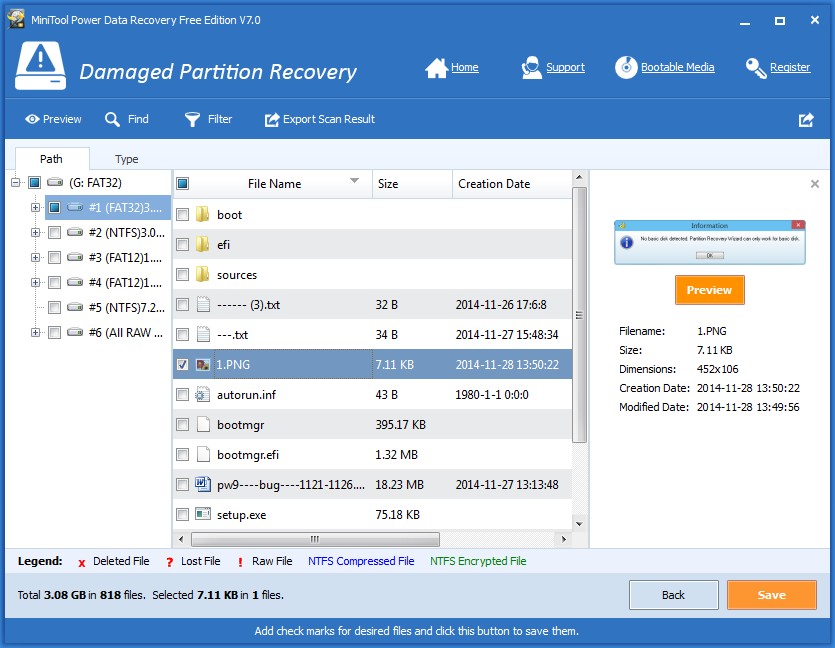Click the vertical scrollbar thumb of file list
The height and width of the screenshot is (648, 835).
[579, 315]
